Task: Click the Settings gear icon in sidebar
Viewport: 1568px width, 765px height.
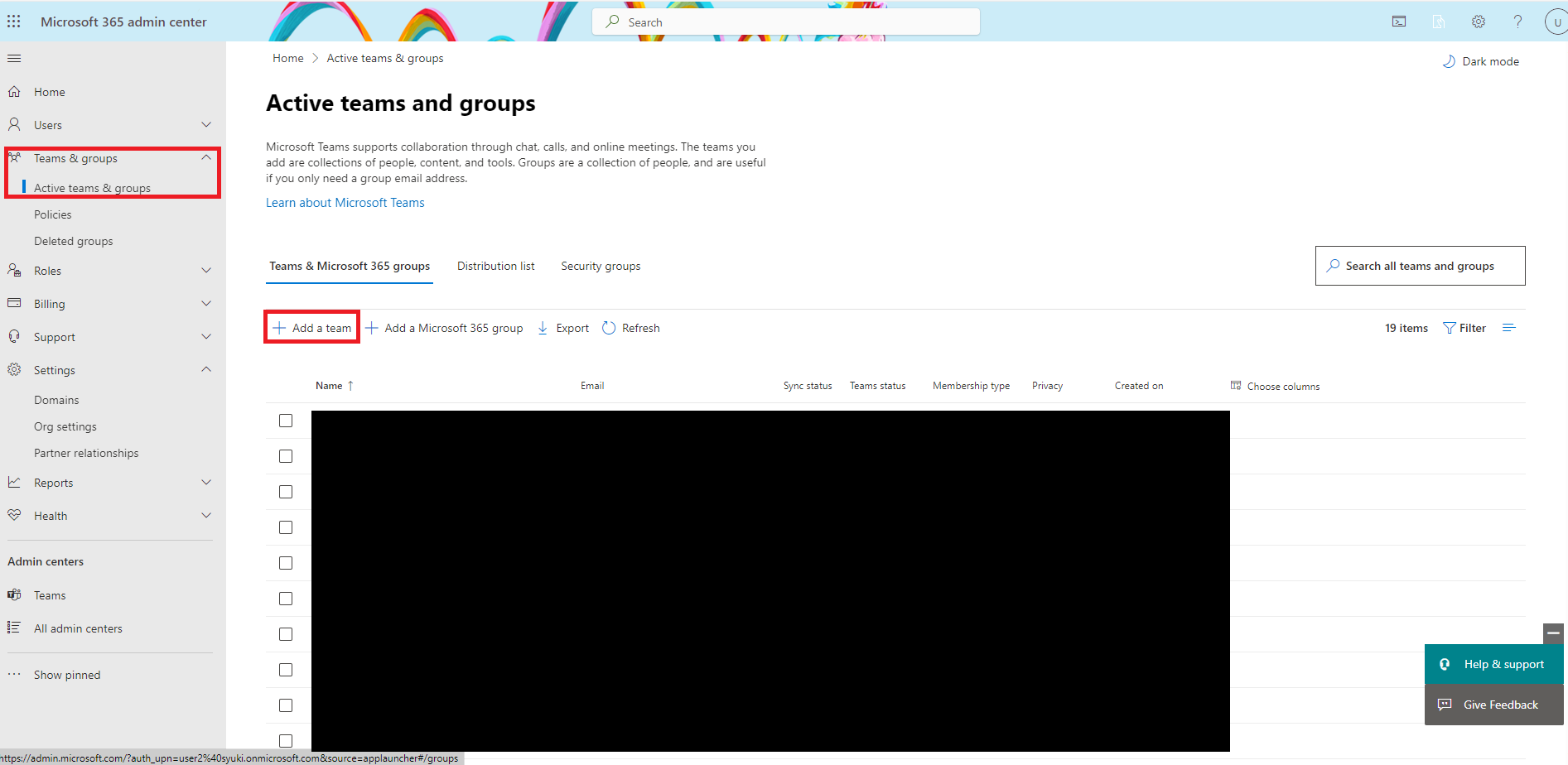Action: [14, 369]
